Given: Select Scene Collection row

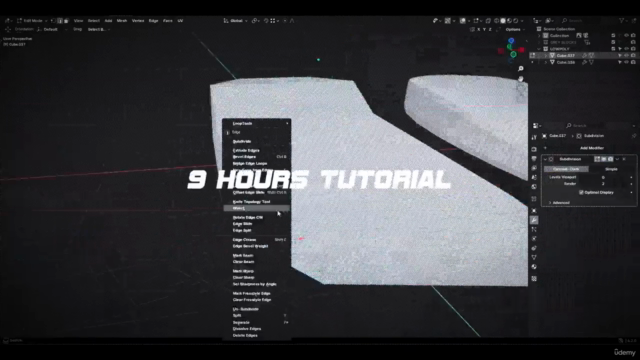Looking at the screenshot, I should pyautogui.click(x=558, y=29).
